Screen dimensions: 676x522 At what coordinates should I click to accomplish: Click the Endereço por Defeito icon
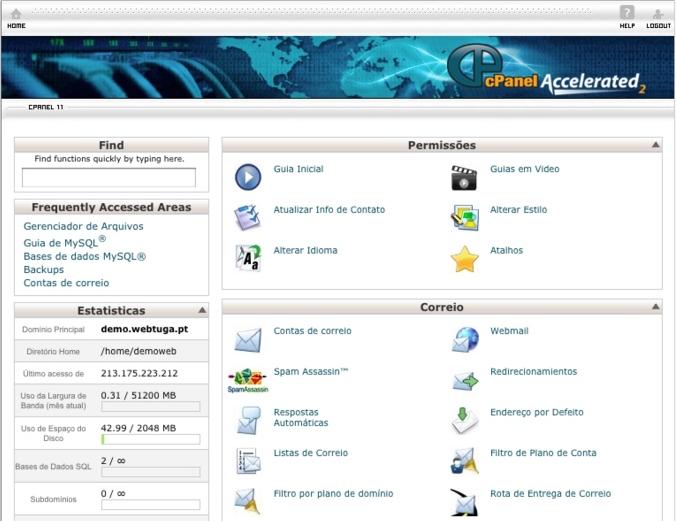click(x=464, y=420)
